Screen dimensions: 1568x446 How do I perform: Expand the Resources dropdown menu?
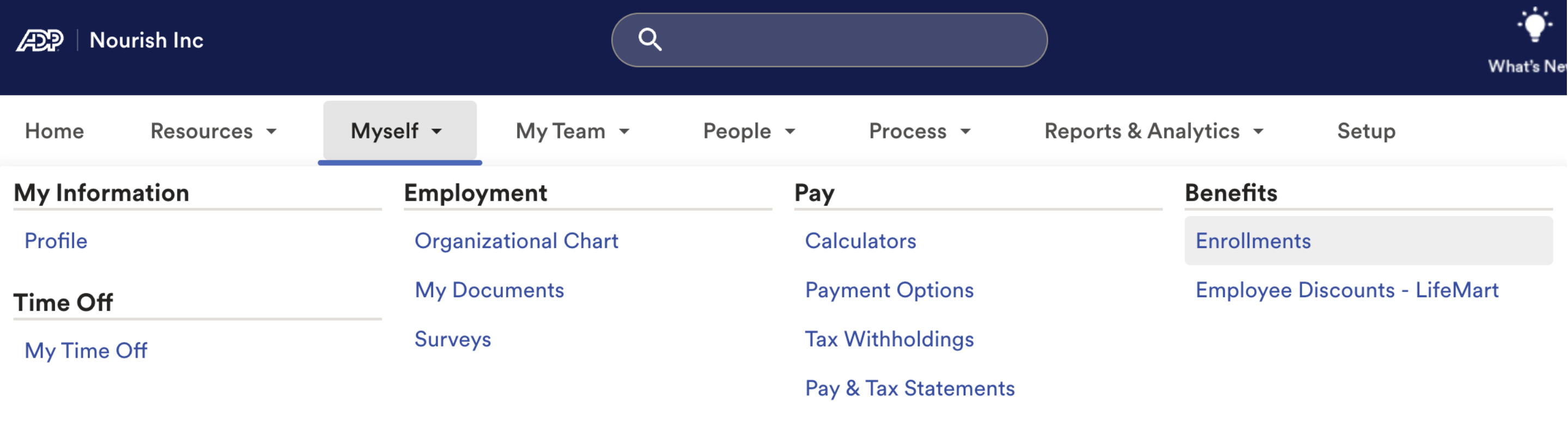214,131
